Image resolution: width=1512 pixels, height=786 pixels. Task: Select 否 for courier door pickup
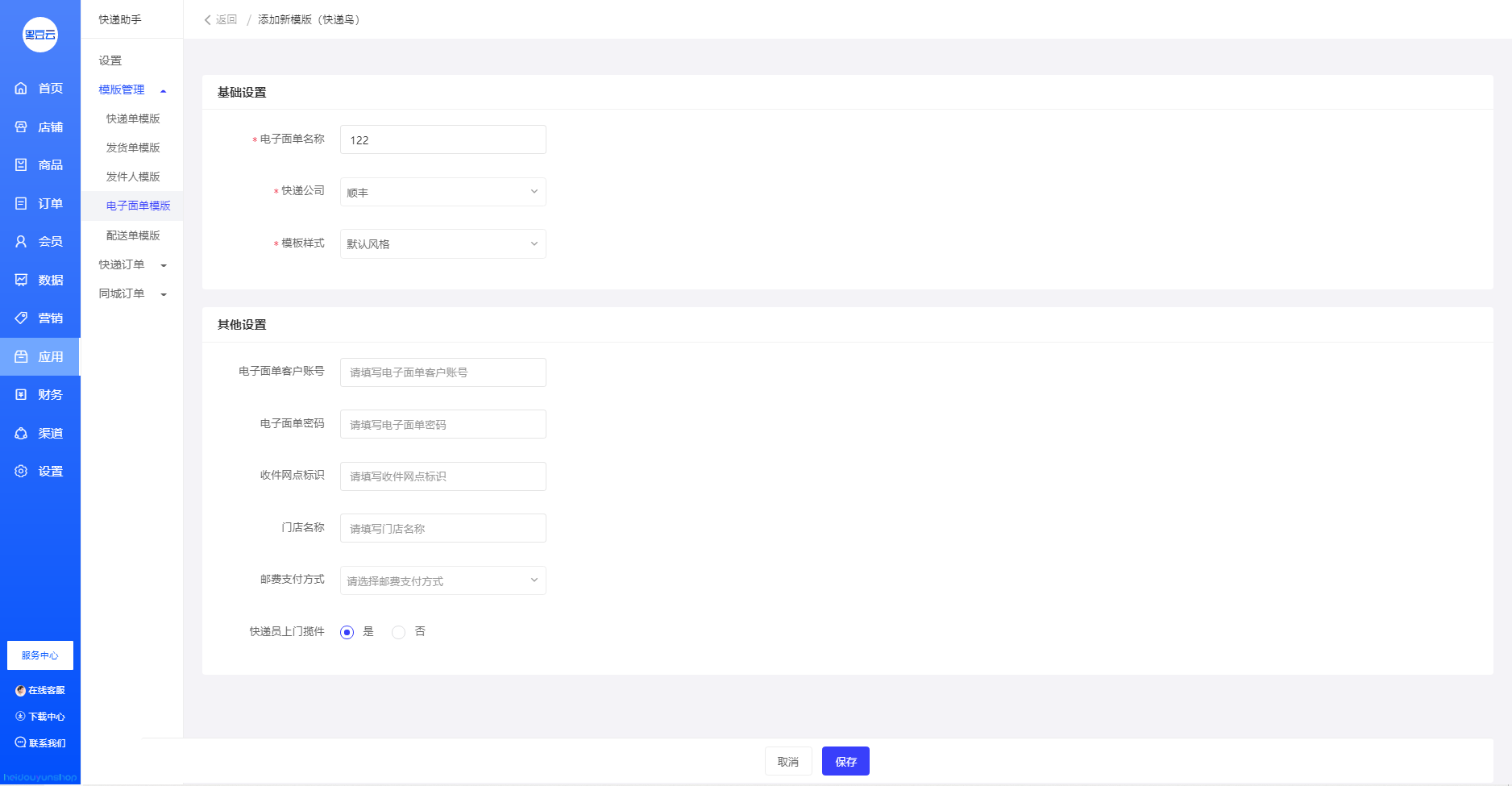398,633
